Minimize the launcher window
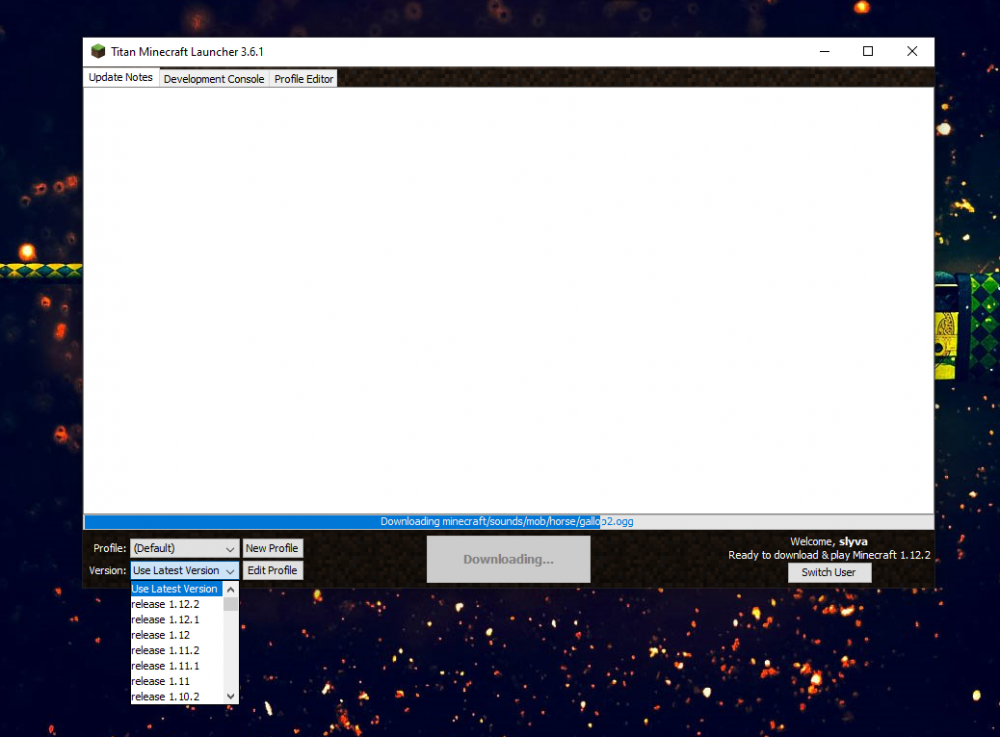The width and height of the screenshot is (1000, 737). click(x=825, y=51)
